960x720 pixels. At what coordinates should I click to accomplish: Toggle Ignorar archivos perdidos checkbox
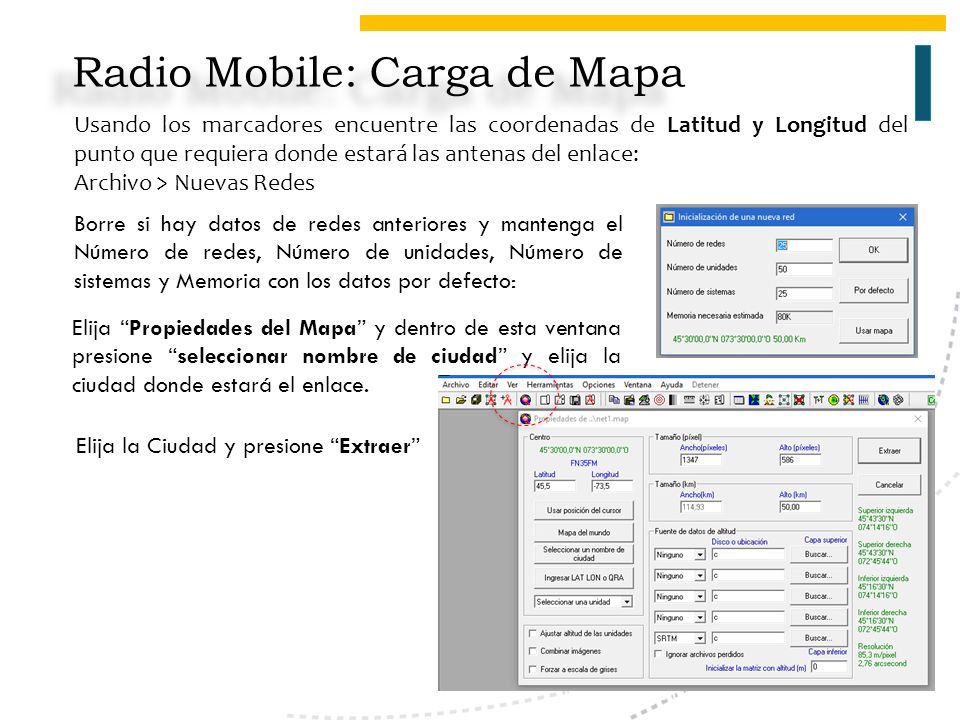[x=658, y=654]
